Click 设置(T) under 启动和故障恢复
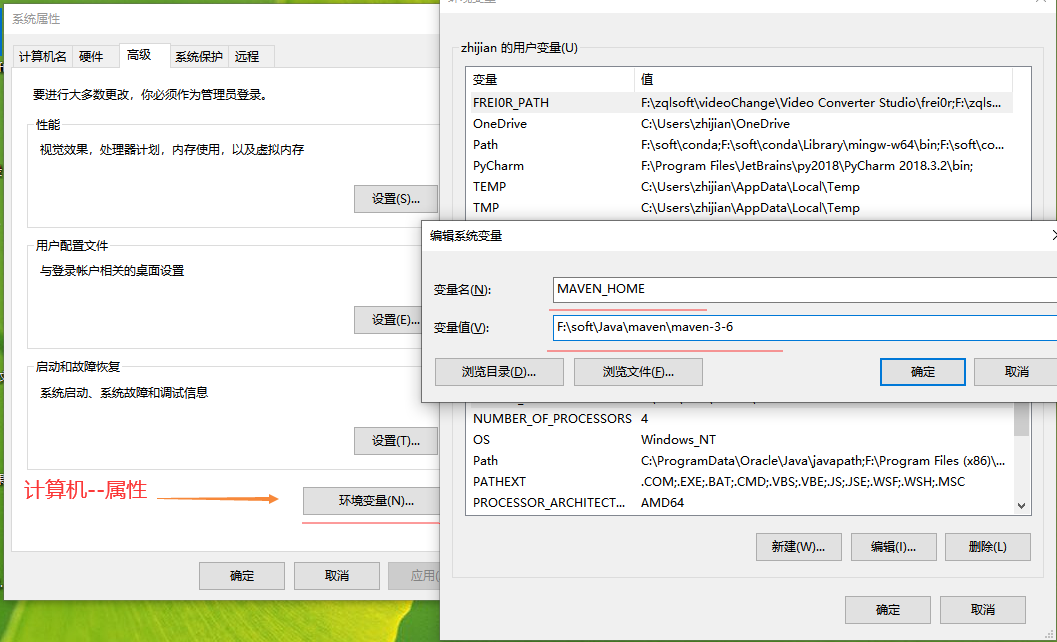The image size is (1057, 642). (395, 440)
